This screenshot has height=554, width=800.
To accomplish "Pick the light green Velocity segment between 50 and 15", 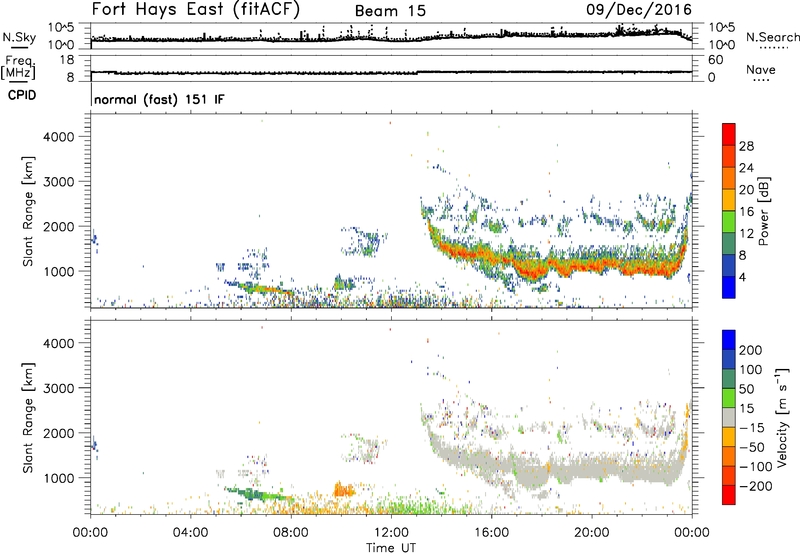I will point(729,398).
